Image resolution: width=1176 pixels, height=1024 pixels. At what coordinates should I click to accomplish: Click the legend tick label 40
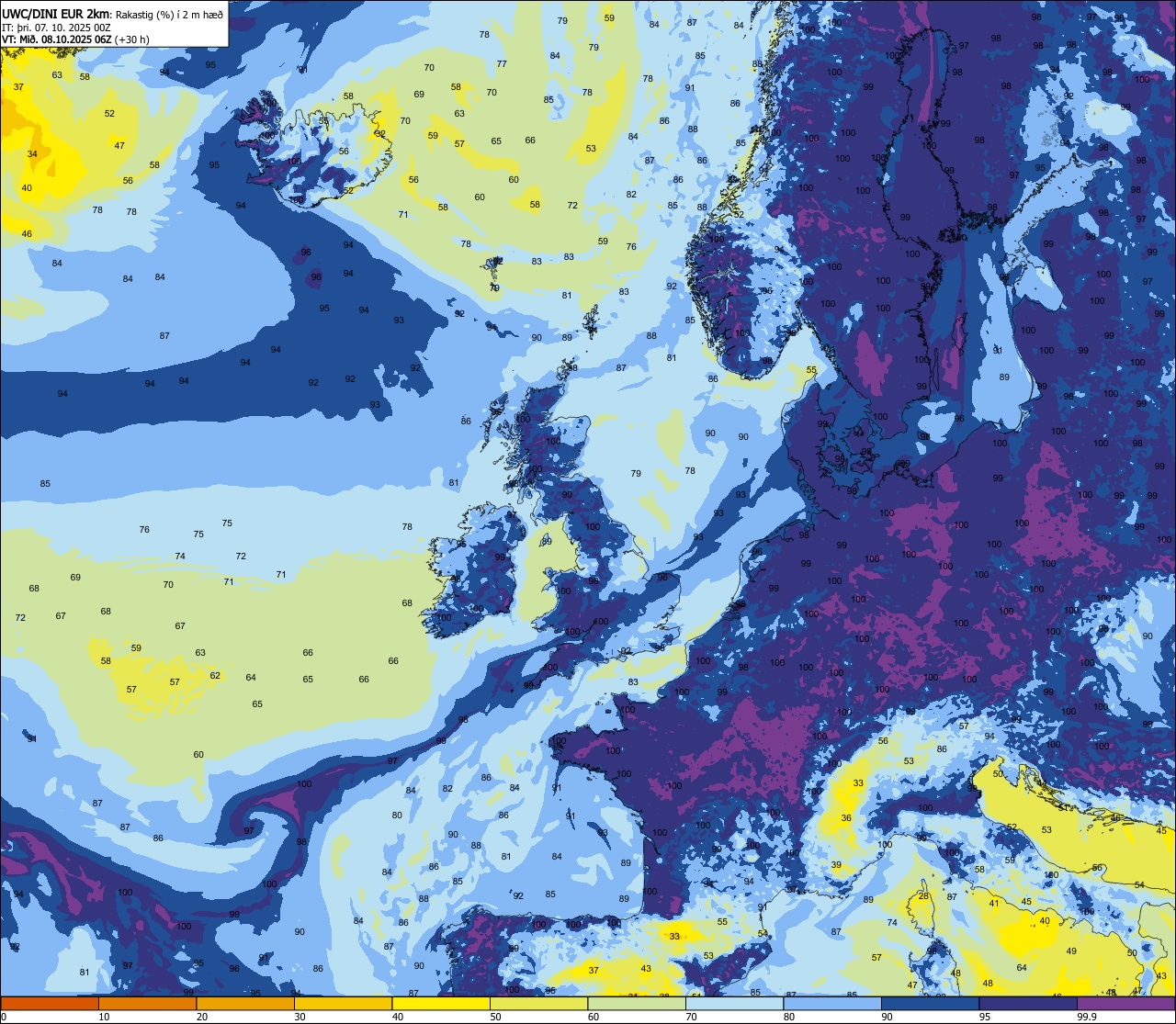tap(398, 1017)
